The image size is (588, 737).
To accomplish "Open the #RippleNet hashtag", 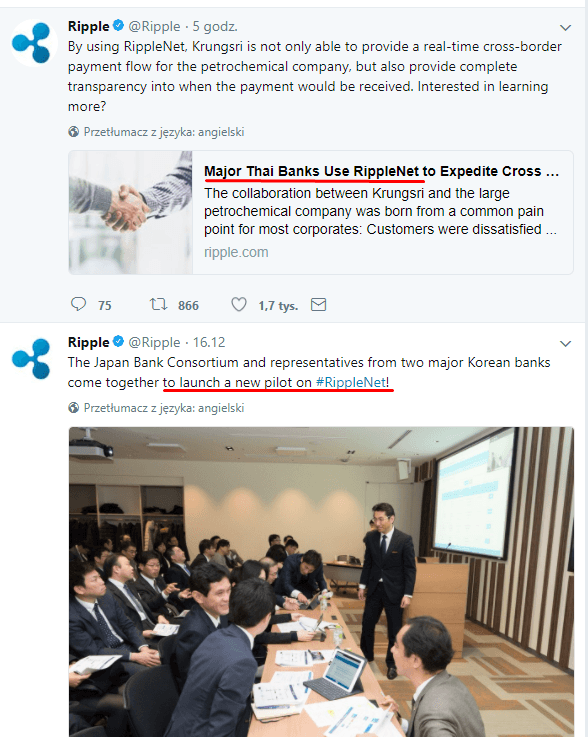I will tap(350, 382).
